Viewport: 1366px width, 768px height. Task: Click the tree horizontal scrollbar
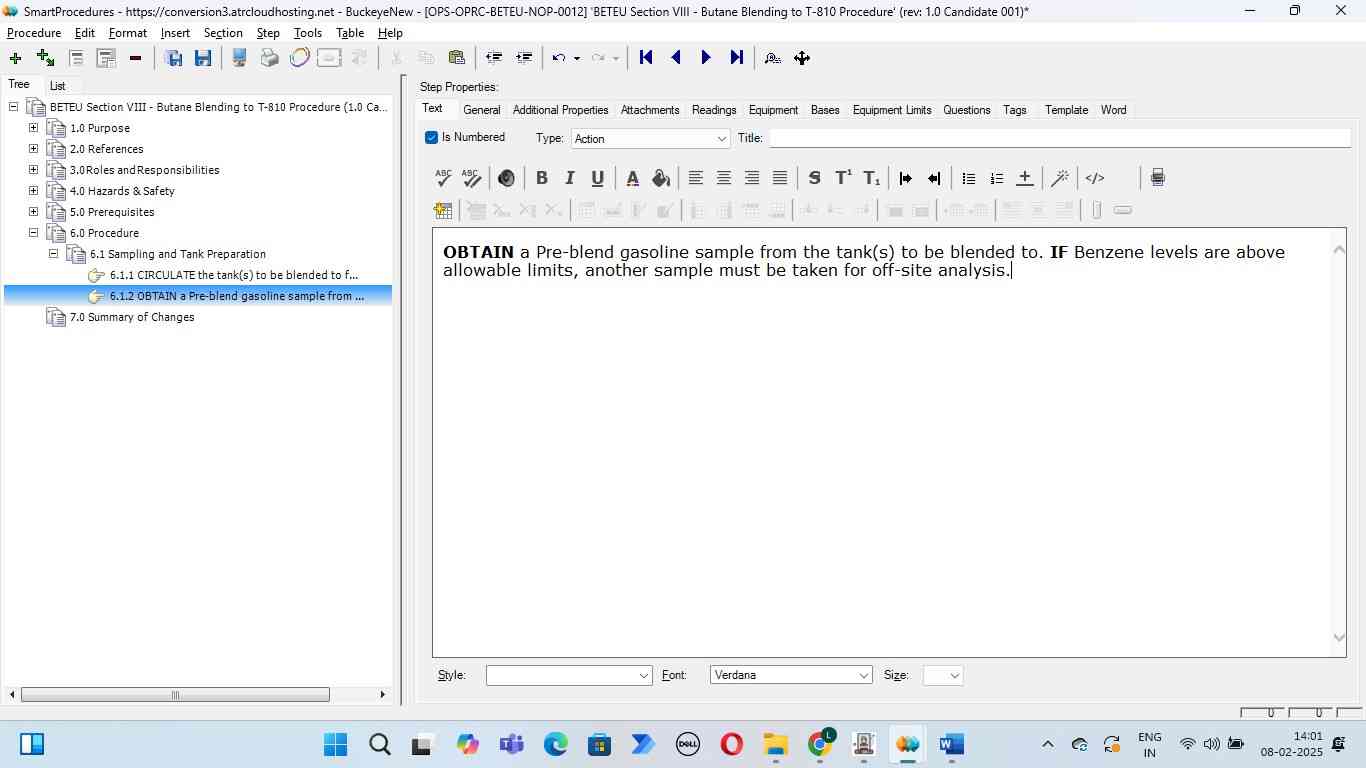pyautogui.click(x=175, y=695)
